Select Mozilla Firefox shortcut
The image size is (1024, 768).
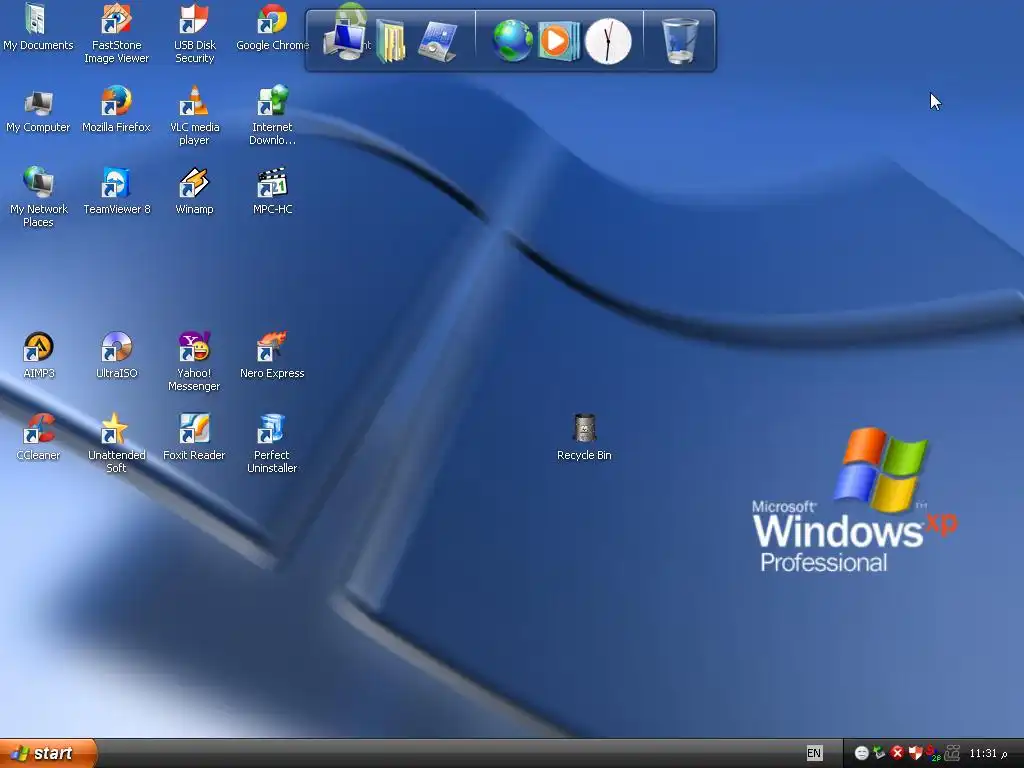pos(116,110)
